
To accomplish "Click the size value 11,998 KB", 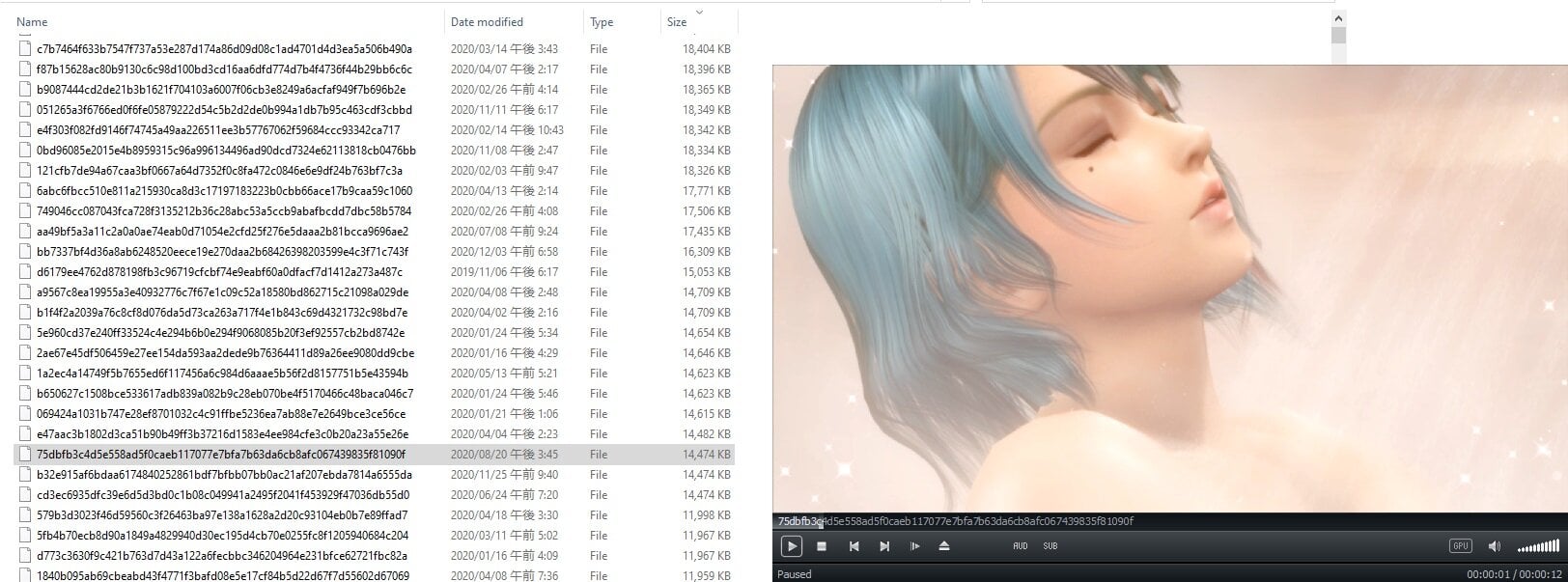I will point(706,515).
